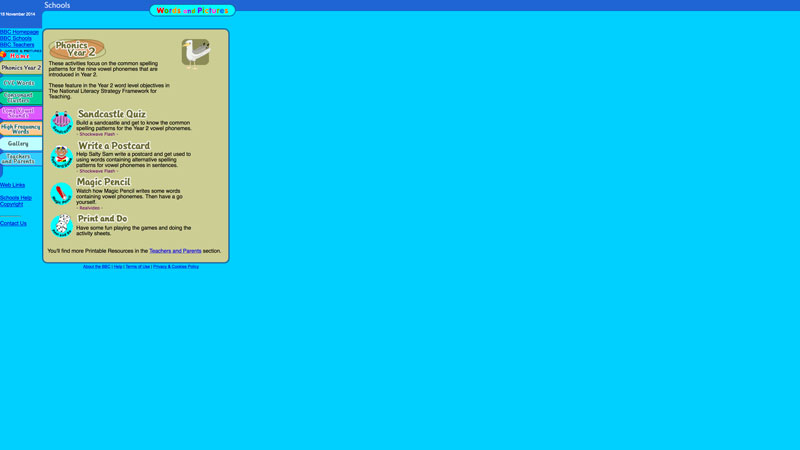
Task: Open the Gallery sidebar tab
Action: (x=20, y=144)
